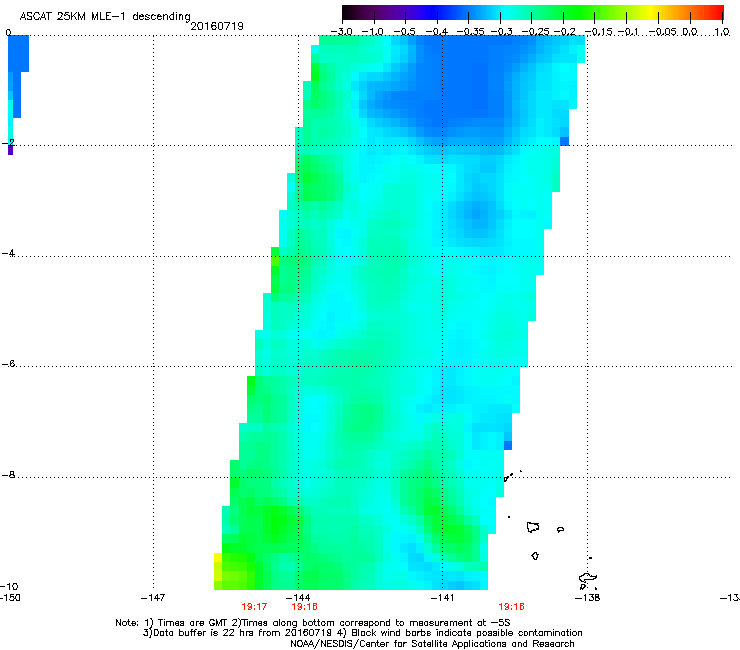Click the -141 longitude axis label
Viewport: 740px width, 650px height.
(442, 598)
